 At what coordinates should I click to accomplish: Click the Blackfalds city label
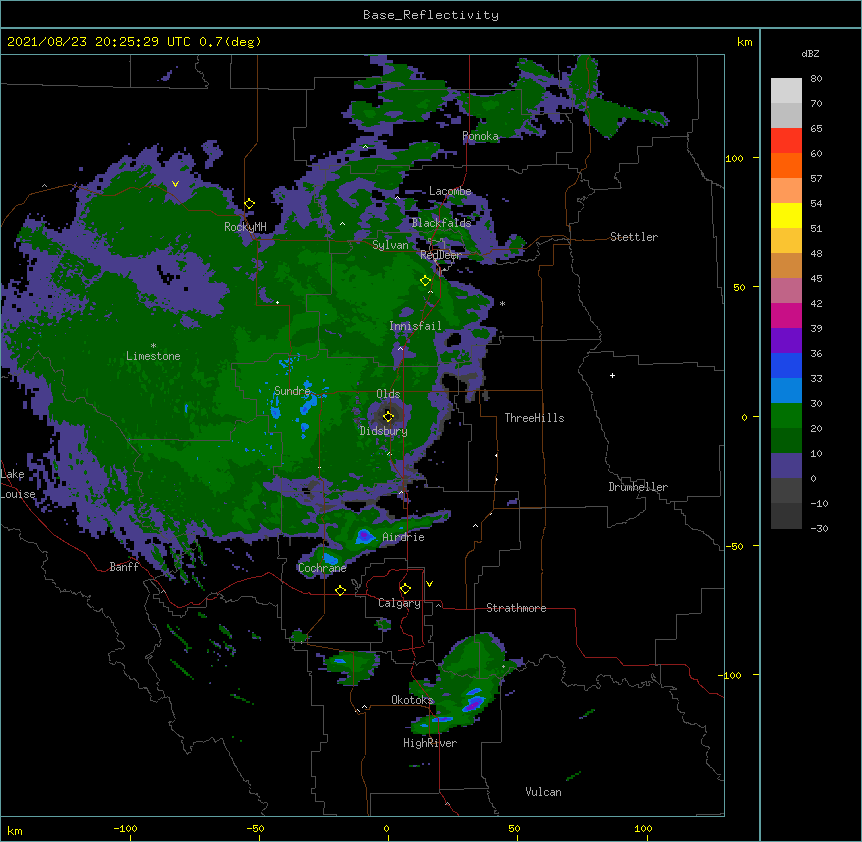(x=441, y=223)
